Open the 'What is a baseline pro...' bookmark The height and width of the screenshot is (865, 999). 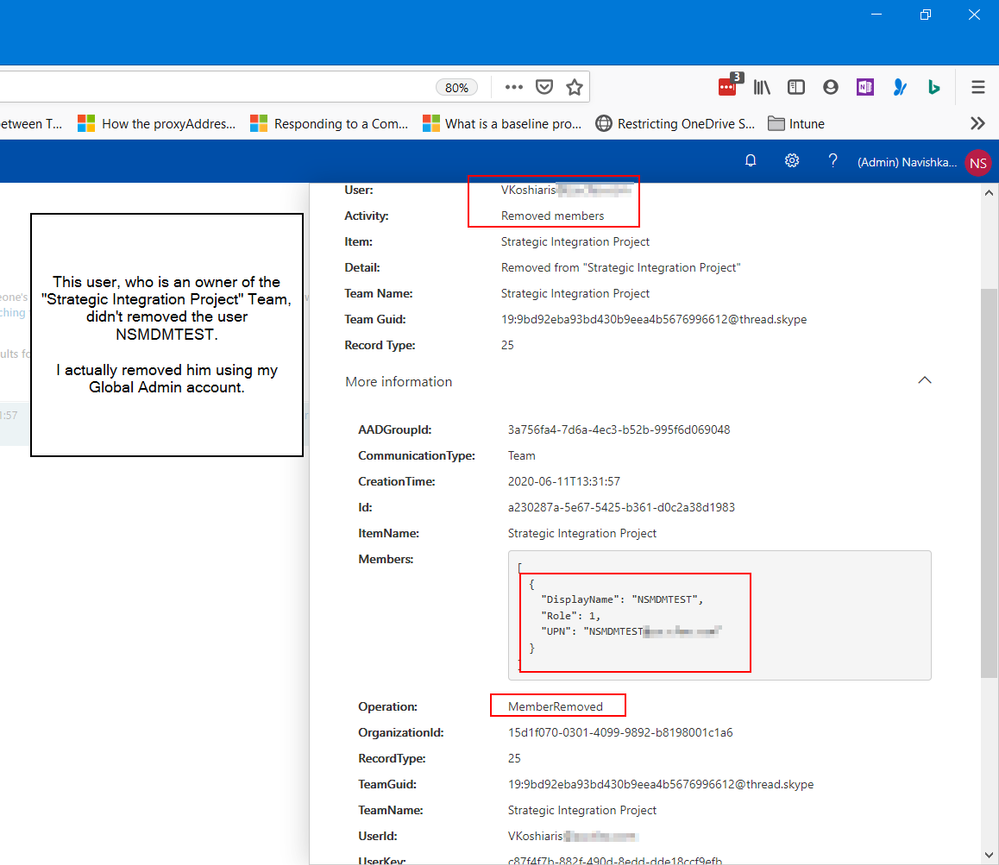tap(503, 124)
